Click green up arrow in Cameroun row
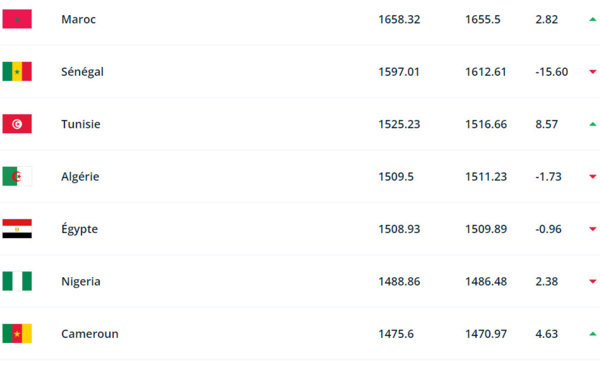 click(x=592, y=334)
